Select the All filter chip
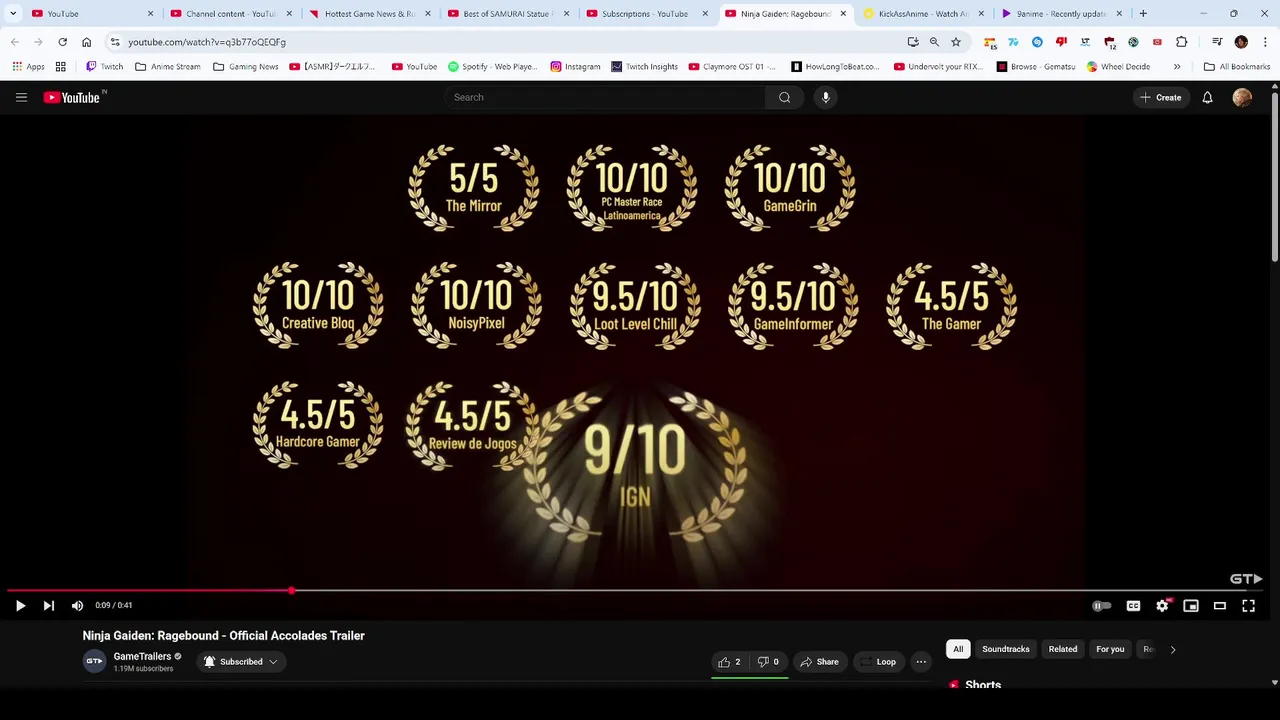Viewport: 1280px width, 720px height. click(958, 649)
